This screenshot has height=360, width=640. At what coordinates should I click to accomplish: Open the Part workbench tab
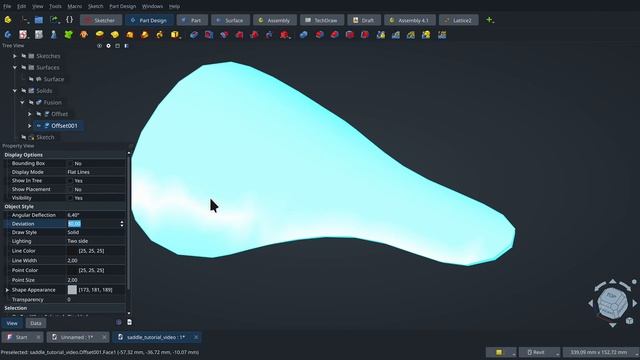pos(192,20)
